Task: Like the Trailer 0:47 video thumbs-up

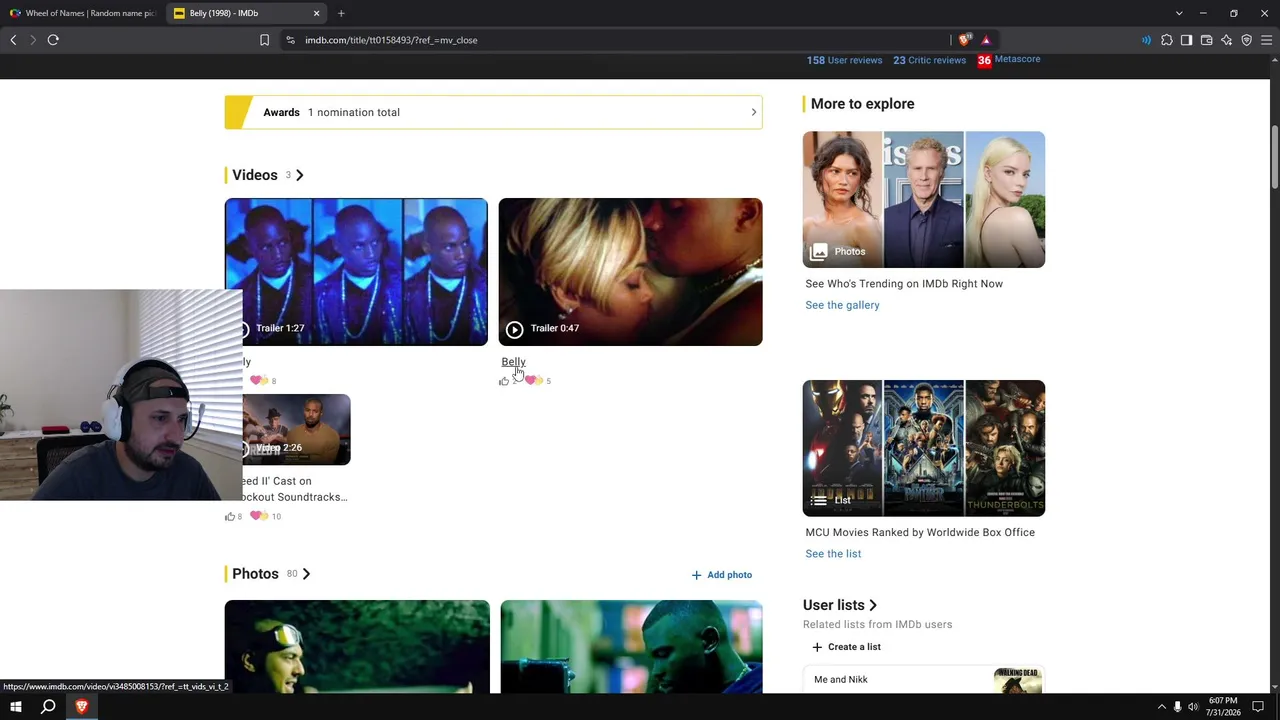Action: pyautogui.click(x=504, y=381)
